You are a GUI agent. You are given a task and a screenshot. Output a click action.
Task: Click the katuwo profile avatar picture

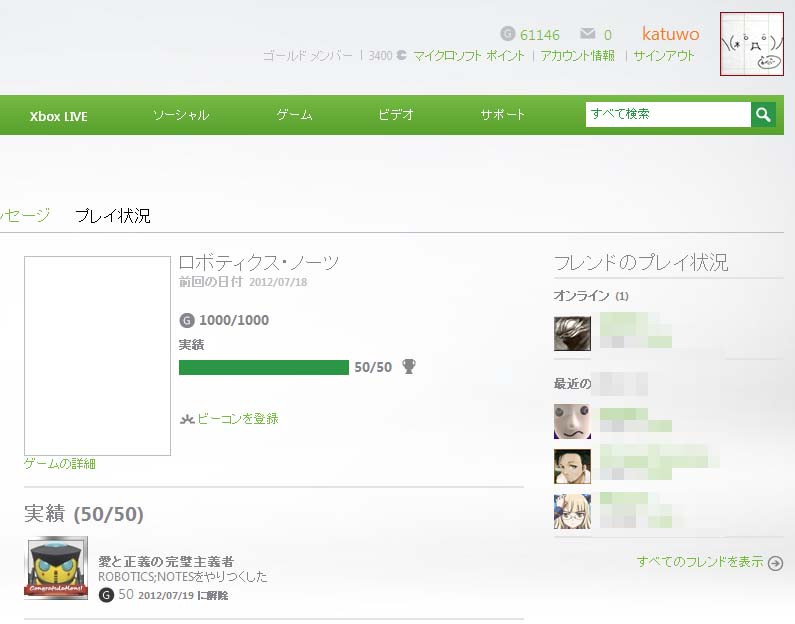click(751, 44)
